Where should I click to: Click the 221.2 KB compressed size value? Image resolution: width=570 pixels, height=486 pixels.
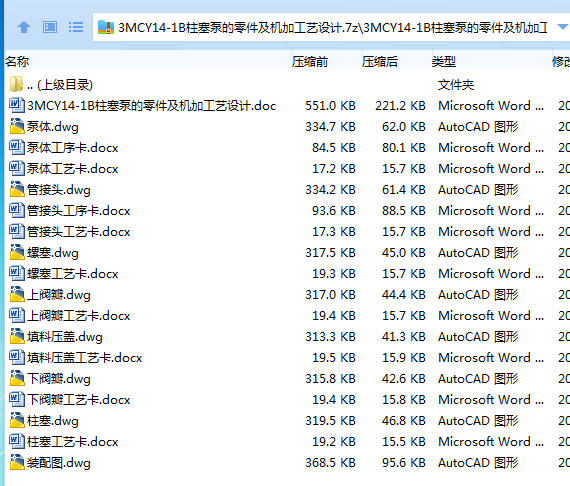(x=400, y=105)
